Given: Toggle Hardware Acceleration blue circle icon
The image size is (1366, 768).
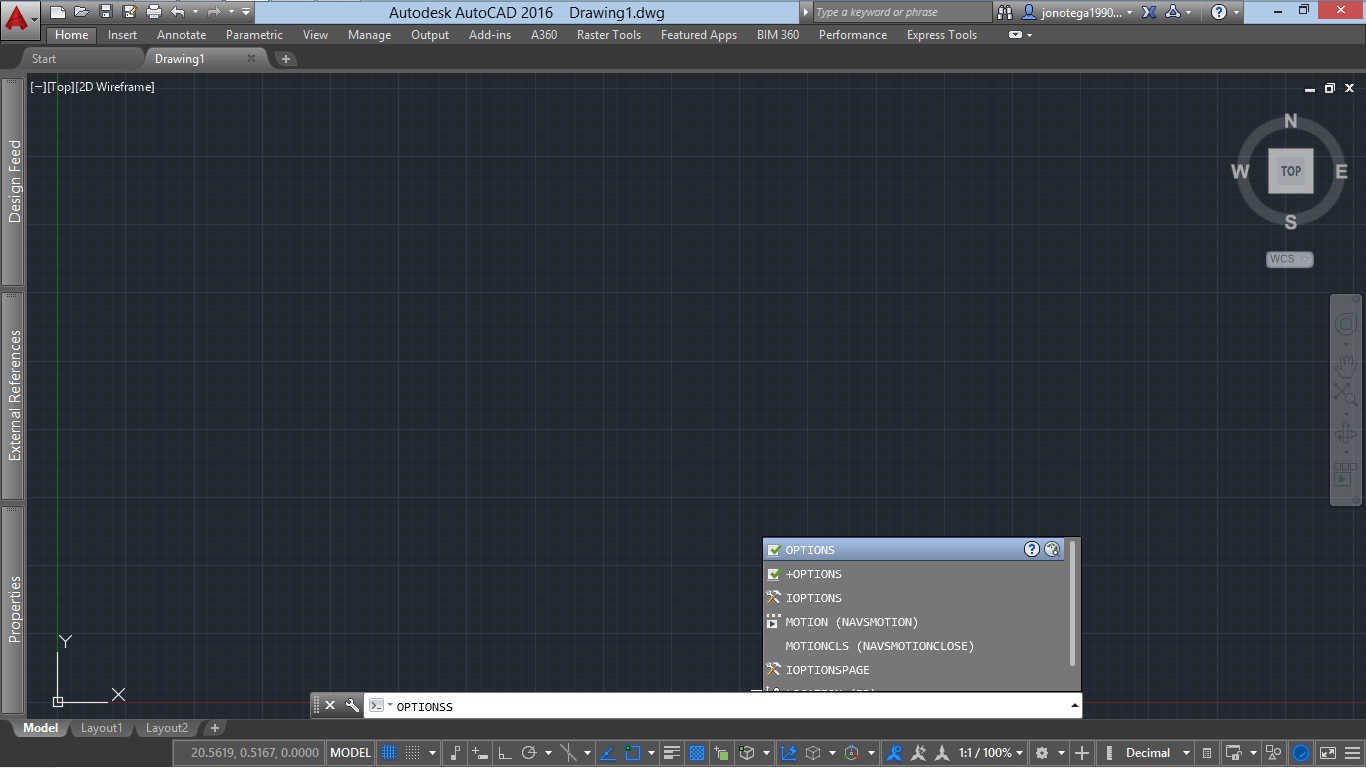Looking at the screenshot, I should (1302, 753).
